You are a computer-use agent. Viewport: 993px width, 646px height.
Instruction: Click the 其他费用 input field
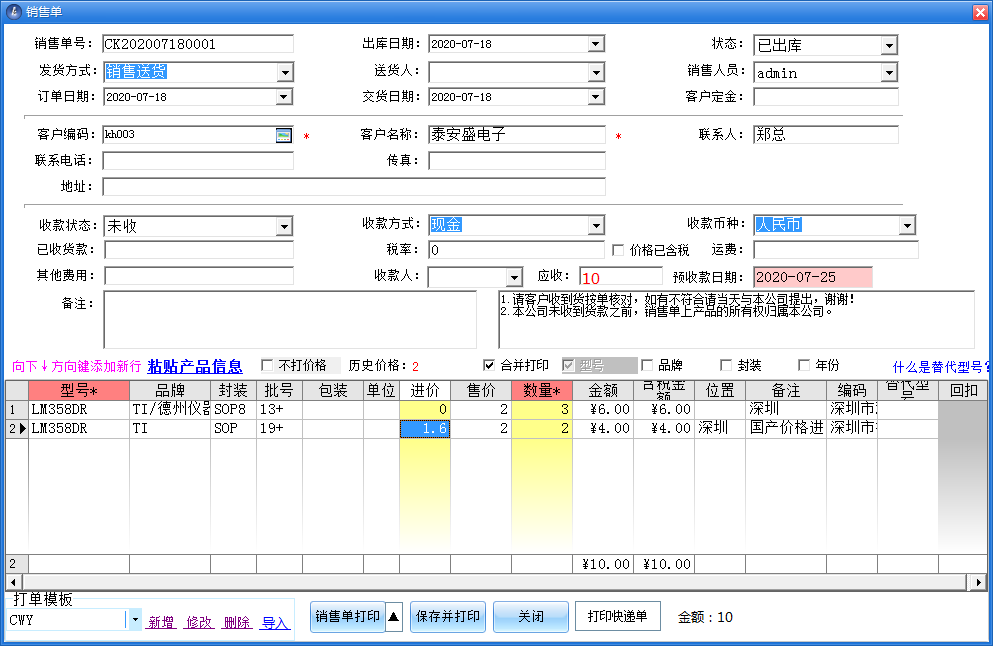coord(199,276)
